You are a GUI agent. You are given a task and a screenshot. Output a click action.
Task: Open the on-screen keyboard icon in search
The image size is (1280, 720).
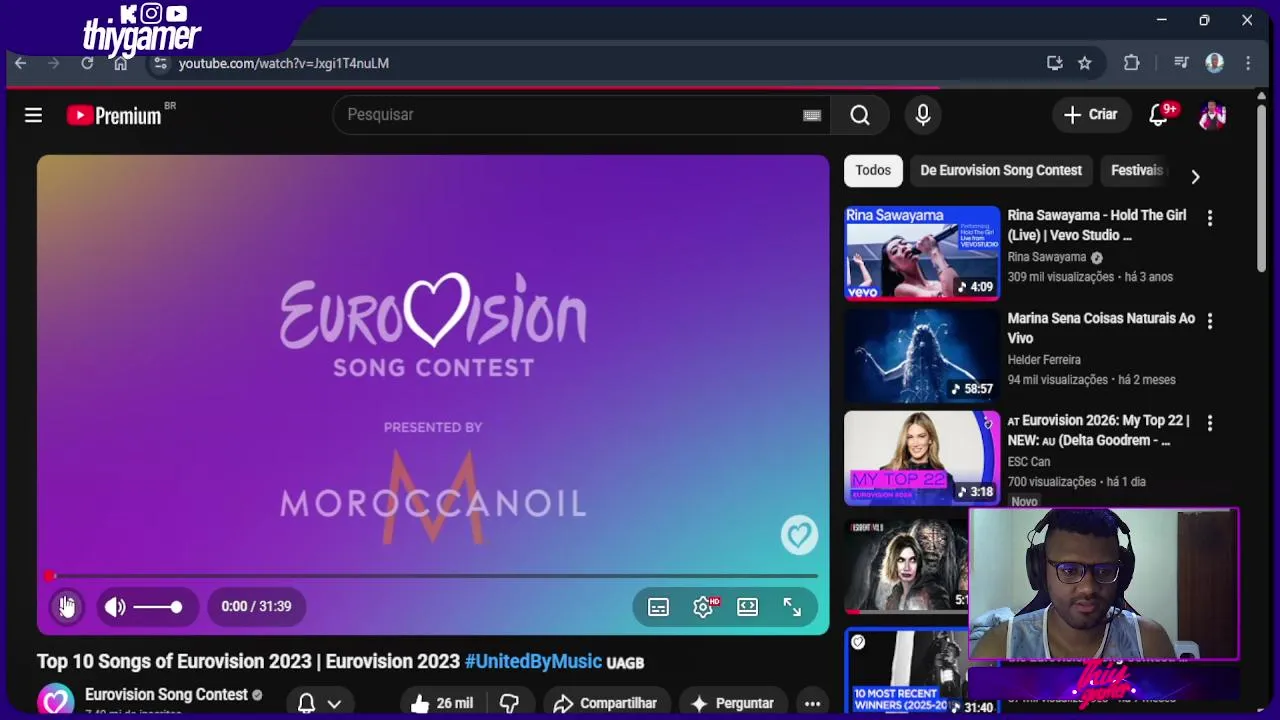click(812, 115)
